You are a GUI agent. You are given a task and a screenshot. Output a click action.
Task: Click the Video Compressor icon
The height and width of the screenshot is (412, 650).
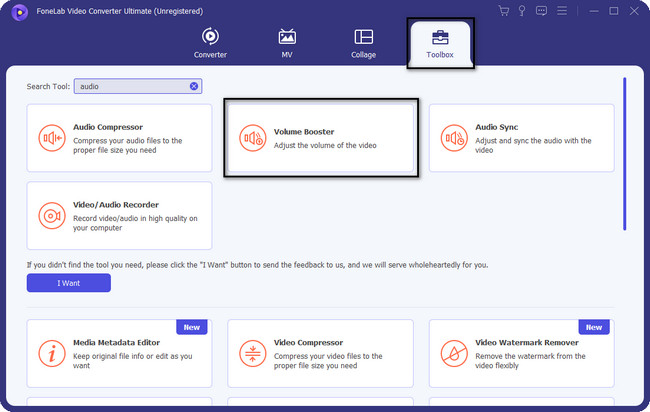(x=253, y=354)
